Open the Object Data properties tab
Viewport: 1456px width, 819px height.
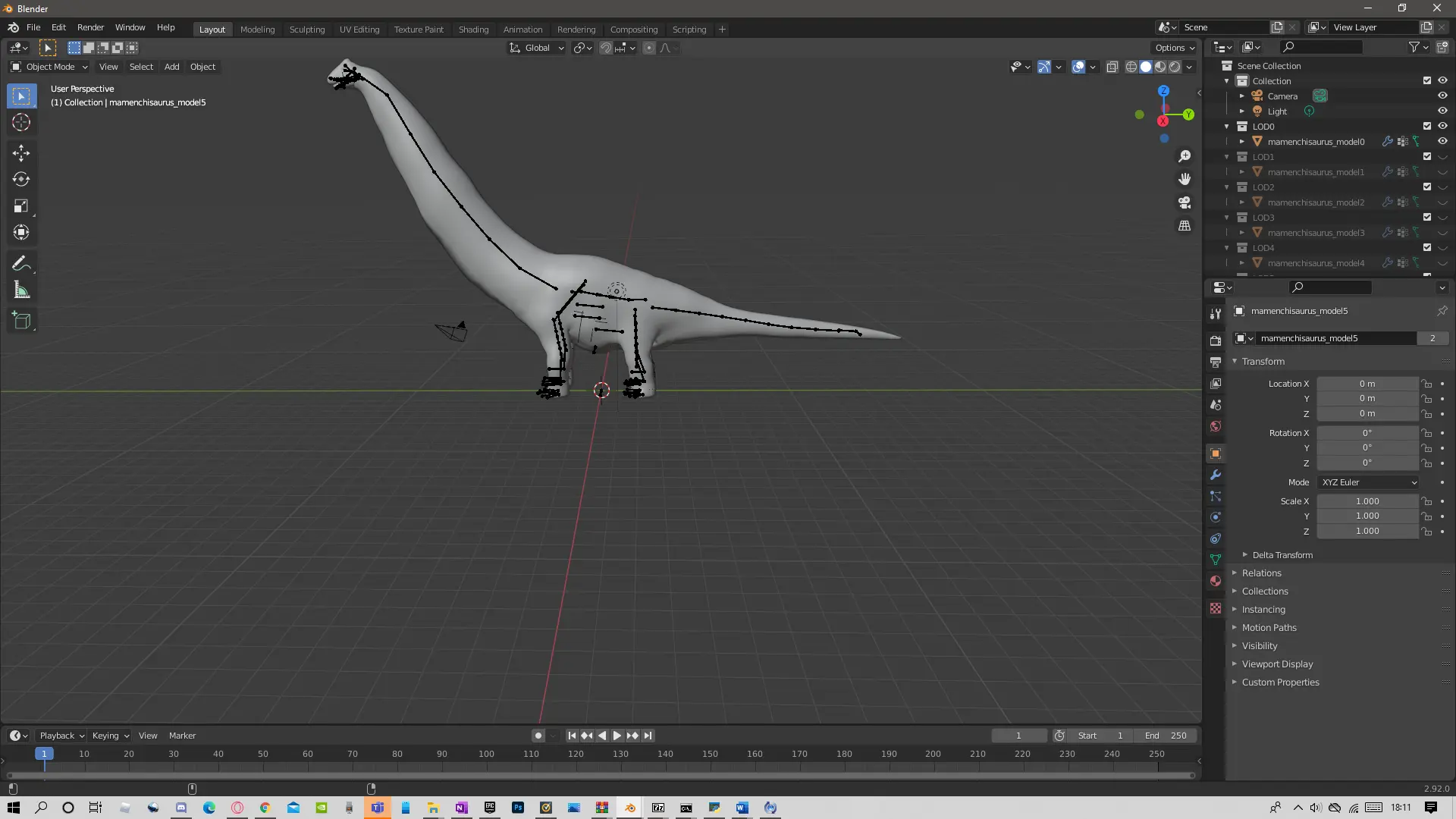click(1216, 560)
